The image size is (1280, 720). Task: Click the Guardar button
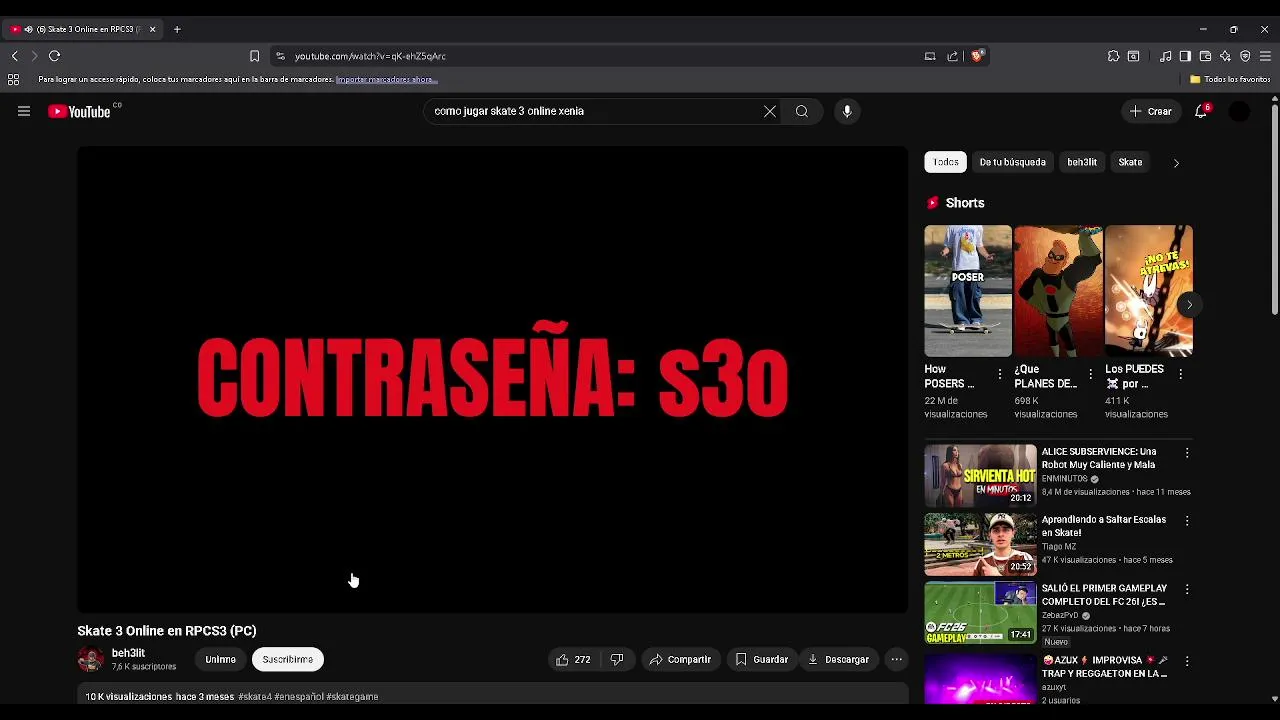pyautogui.click(x=762, y=659)
